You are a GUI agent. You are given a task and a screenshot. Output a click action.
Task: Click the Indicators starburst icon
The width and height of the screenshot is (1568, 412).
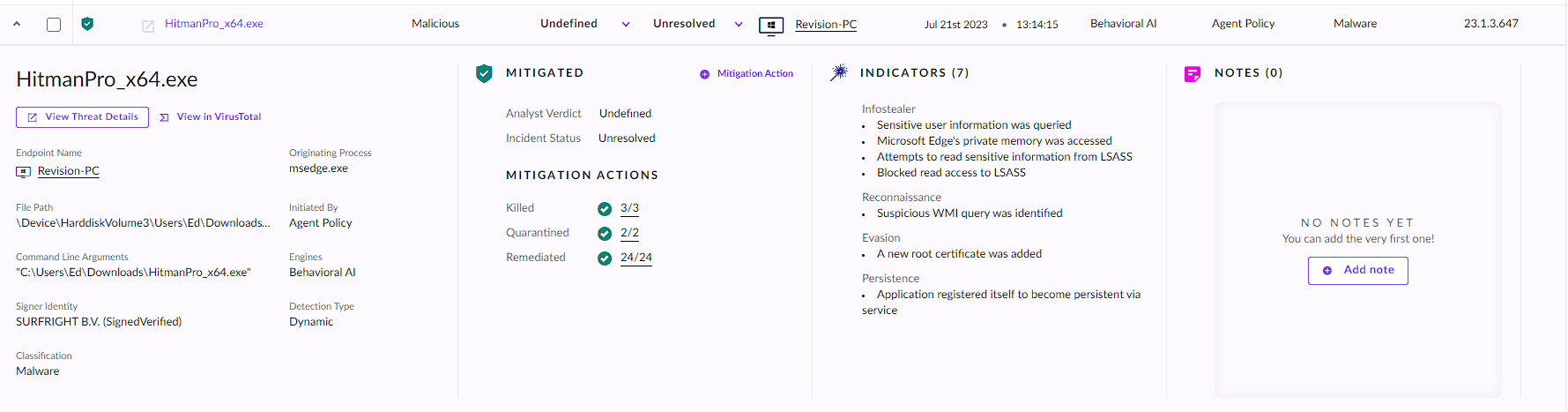pos(839,73)
